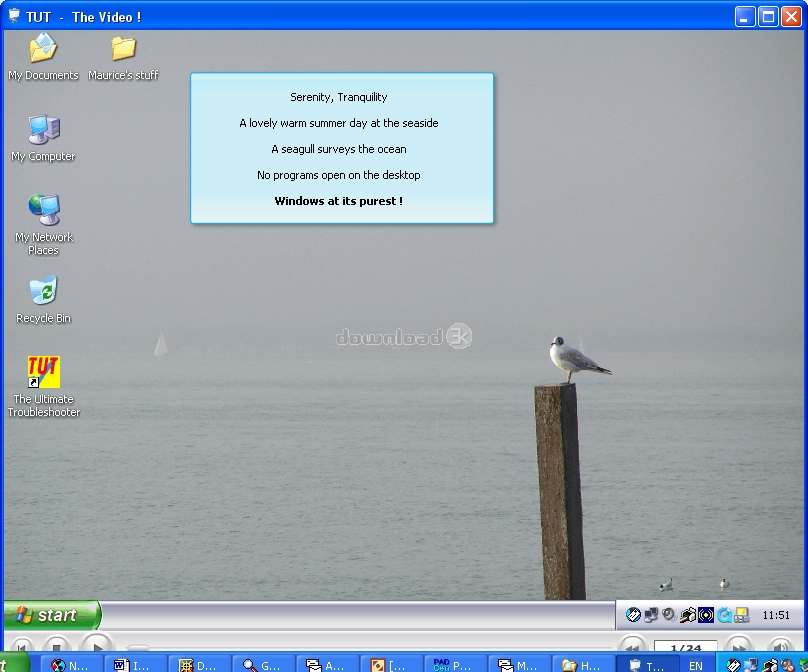The height and width of the screenshot is (672, 808).
Task: Click the light-blue QuickTime Q tray icon
Action: pyautogui.click(x=725, y=615)
